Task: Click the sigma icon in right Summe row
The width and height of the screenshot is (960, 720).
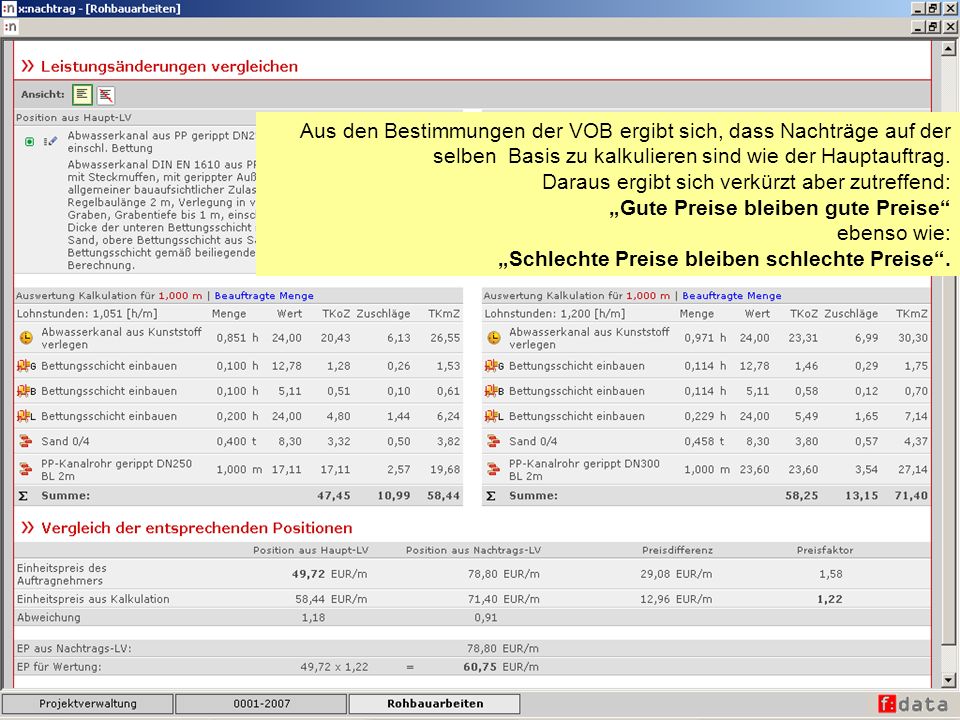Action: coord(491,495)
